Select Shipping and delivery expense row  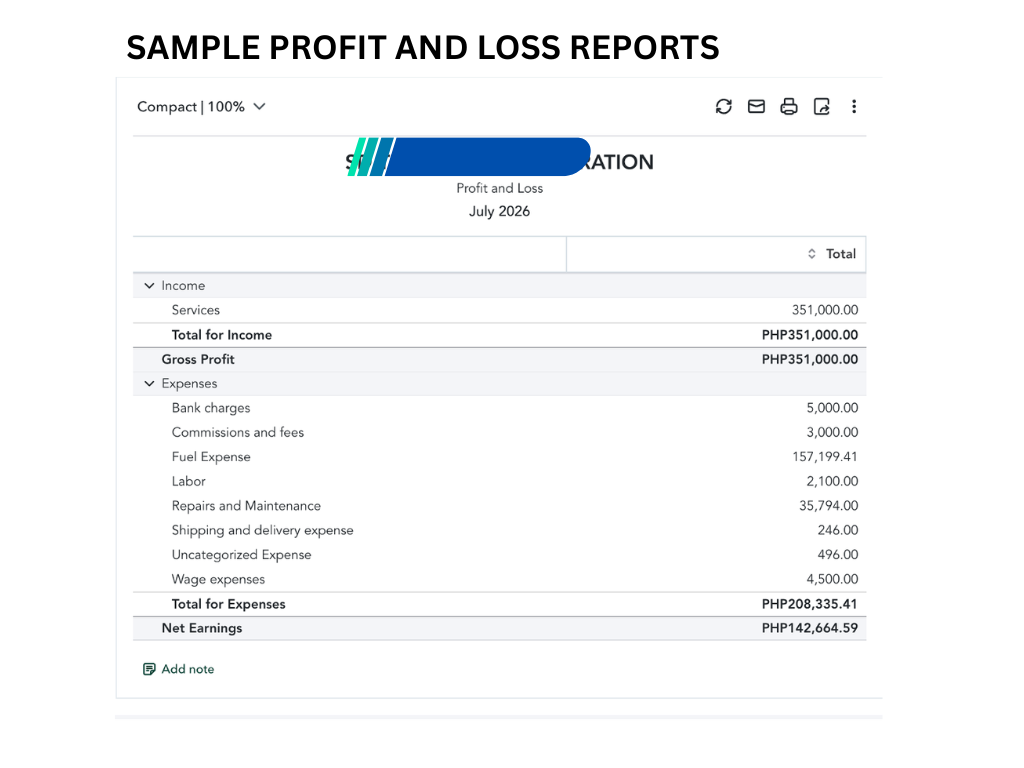tap(500, 530)
